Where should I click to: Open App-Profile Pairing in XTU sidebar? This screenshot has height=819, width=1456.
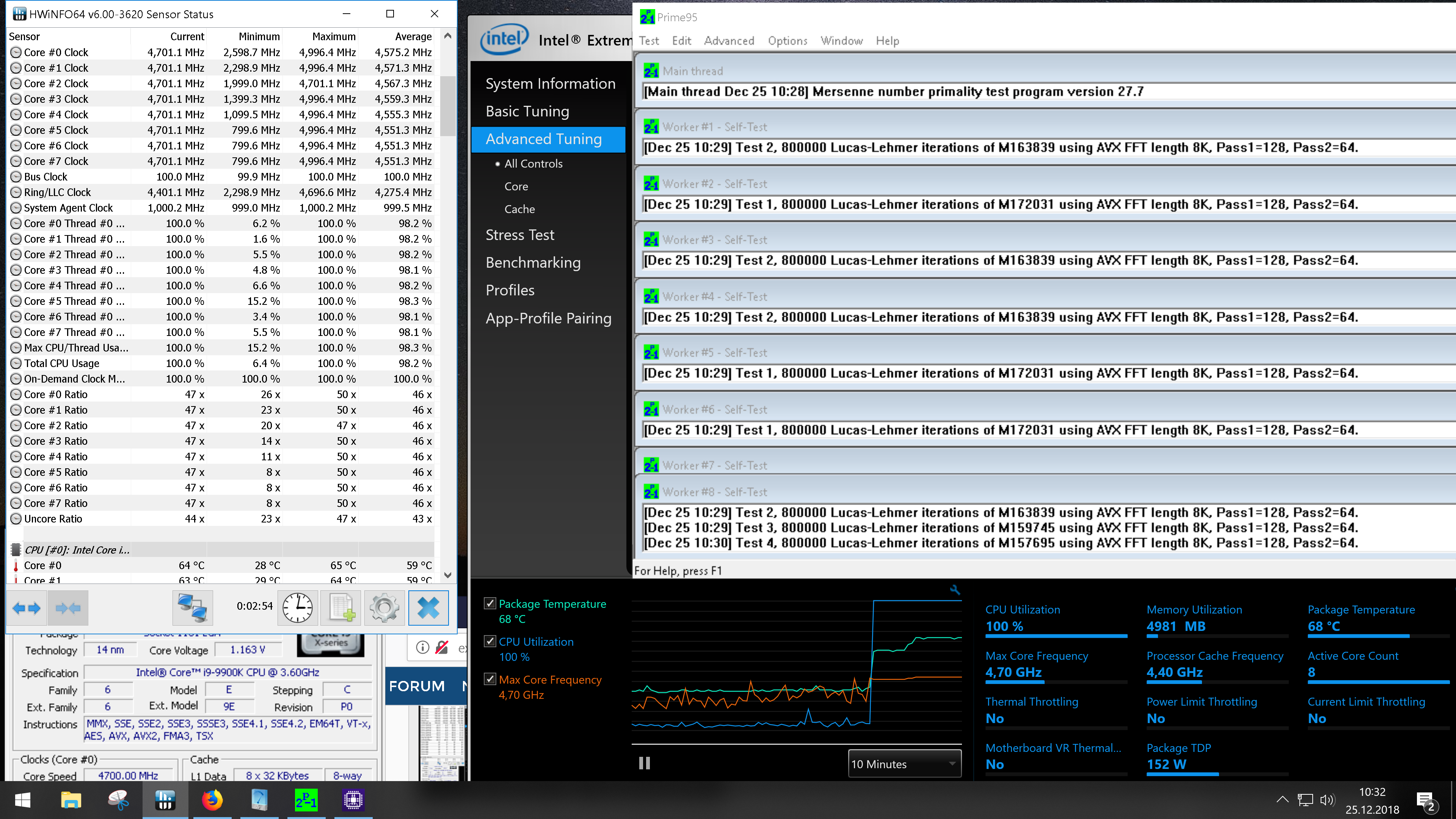pyautogui.click(x=548, y=318)
